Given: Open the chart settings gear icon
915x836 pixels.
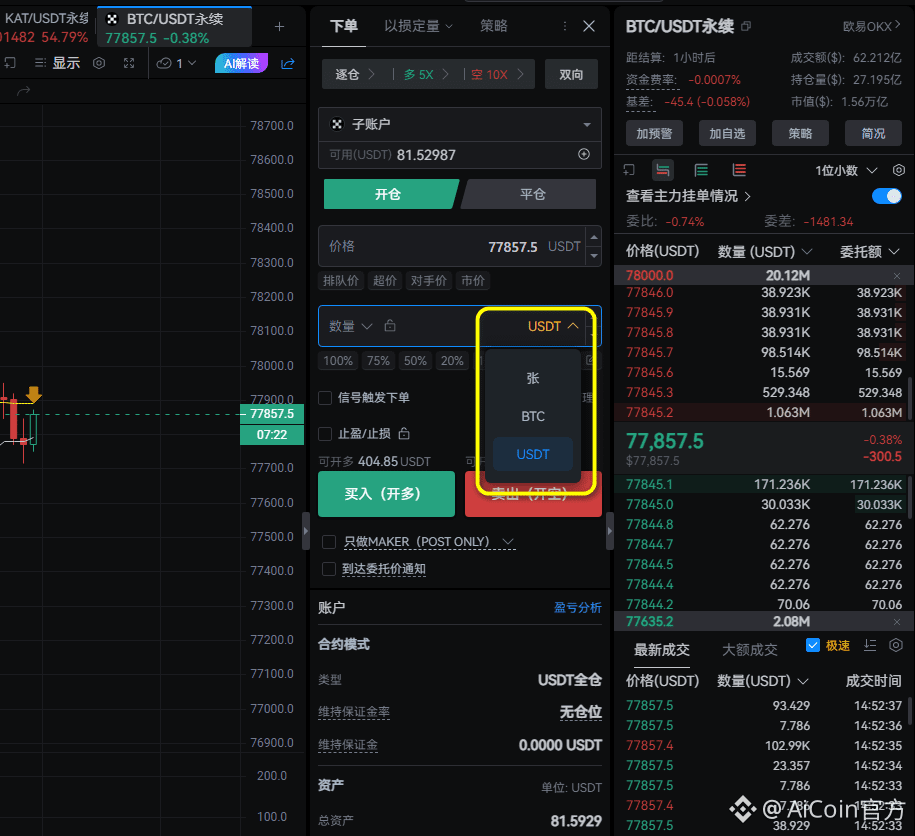Looking at the screenshot, I should click(x=99, y=63).
